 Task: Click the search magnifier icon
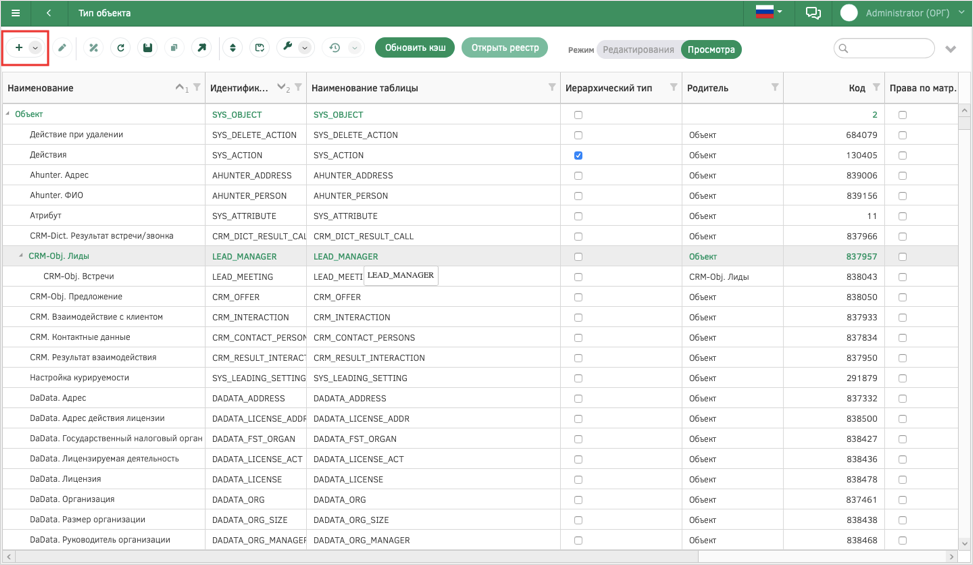click(x=843, y=48)
